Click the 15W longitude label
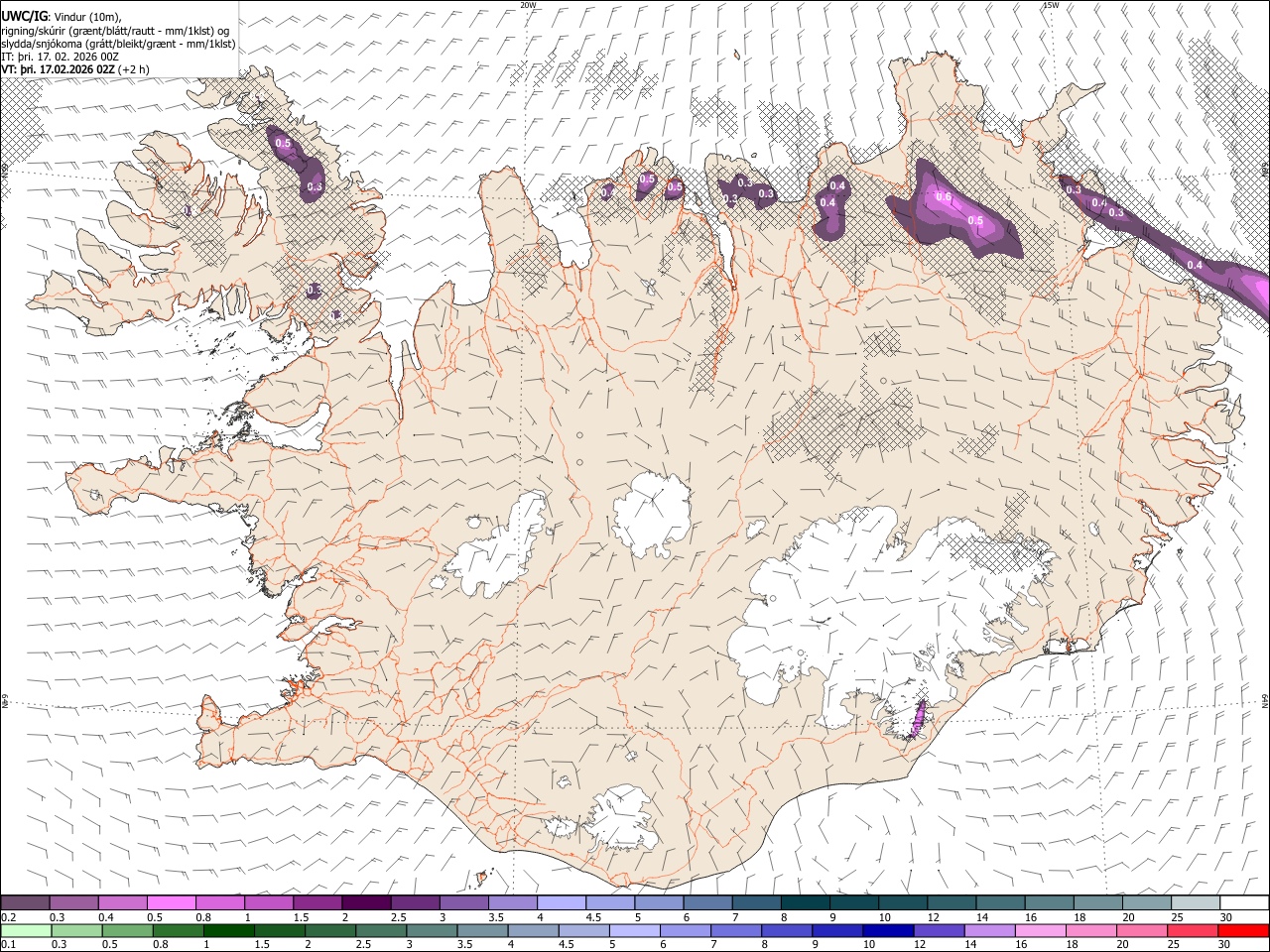 pos(1051,5)
